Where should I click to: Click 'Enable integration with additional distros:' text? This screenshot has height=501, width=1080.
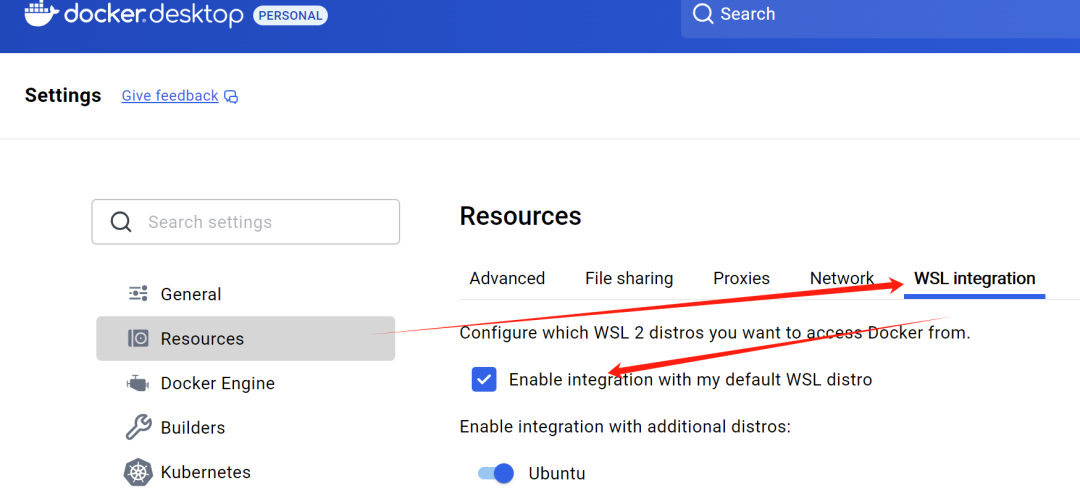pyautogui.click(x=625, y=427)
